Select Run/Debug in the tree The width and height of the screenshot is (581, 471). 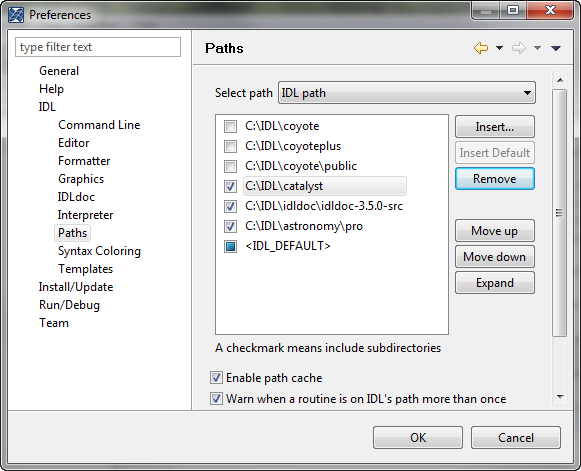(x=69, y=305)
